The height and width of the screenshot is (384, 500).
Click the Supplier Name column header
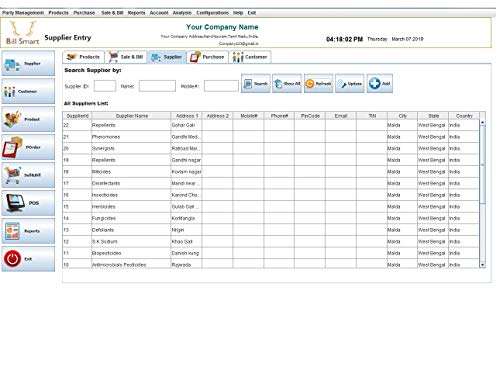132,116
